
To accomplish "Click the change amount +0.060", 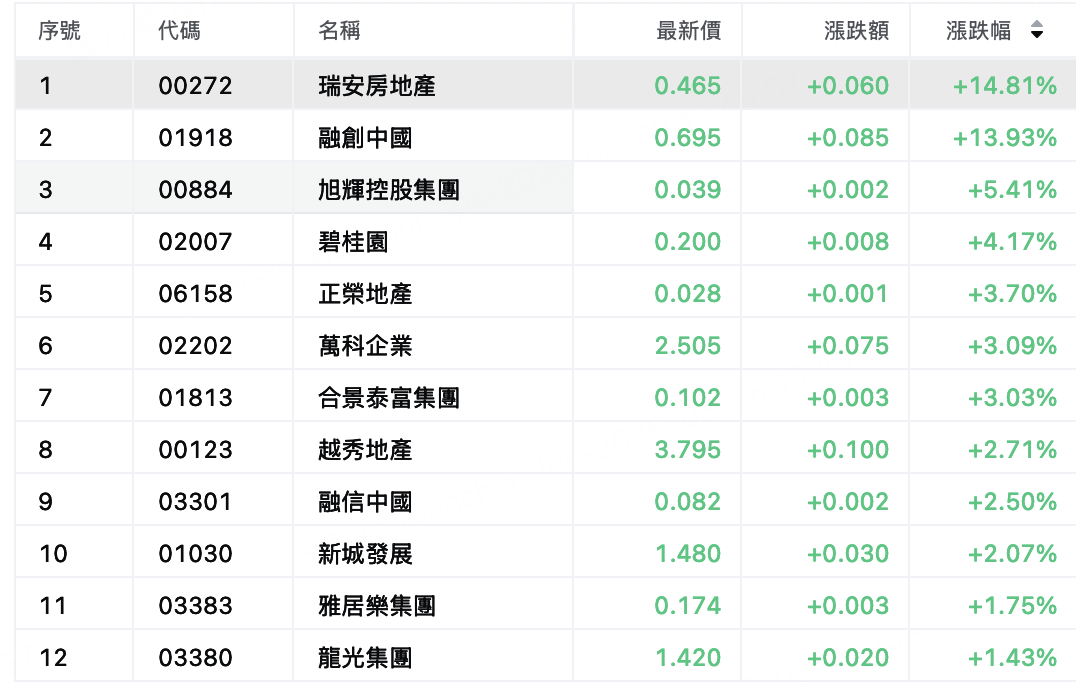I will pos(847,86).
